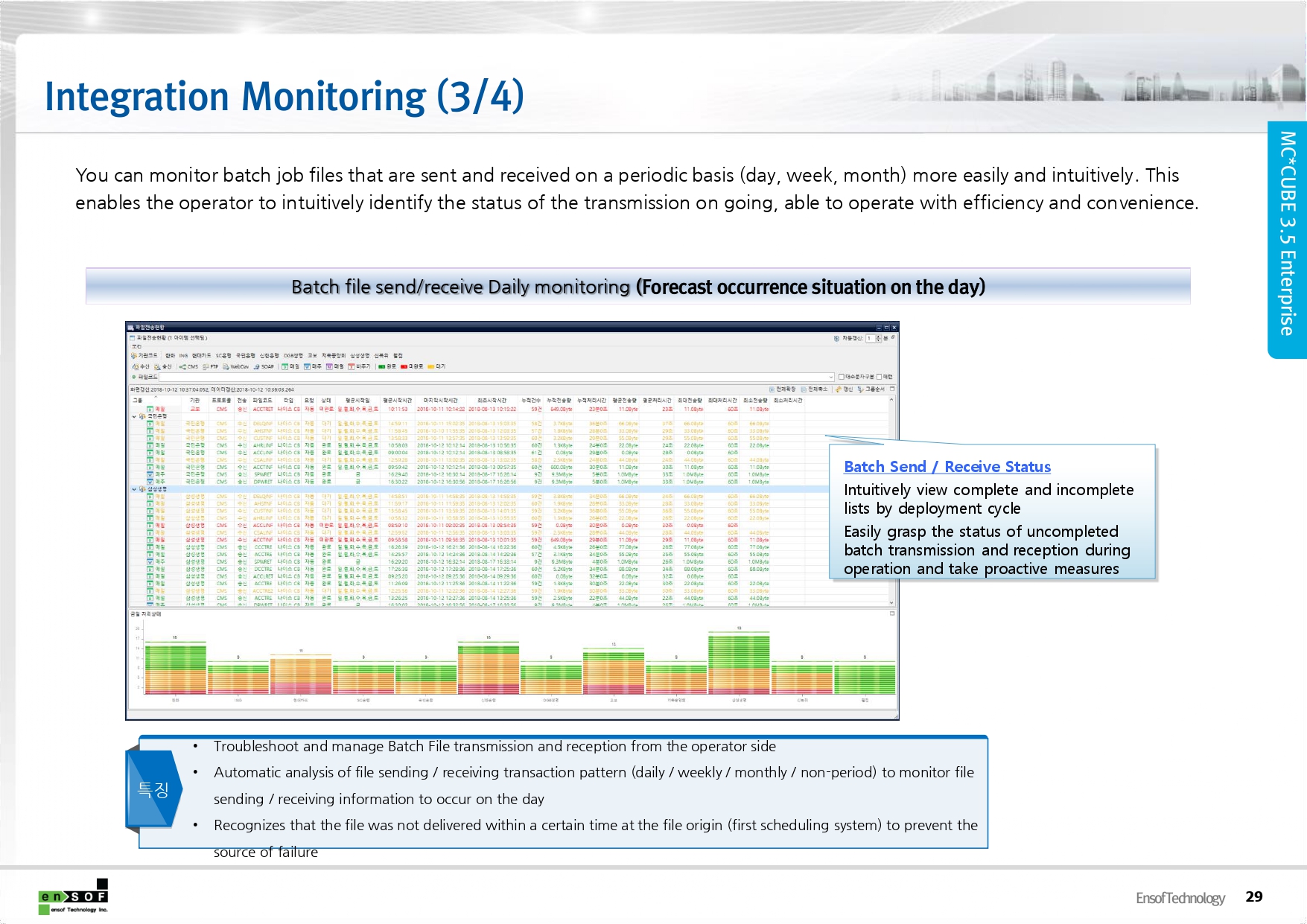The height and width of the screenshot is (924, 1307).
Task: Toggle the 대소문자구분 case-sensitive checkbox
Action: [x=842, y=377]
